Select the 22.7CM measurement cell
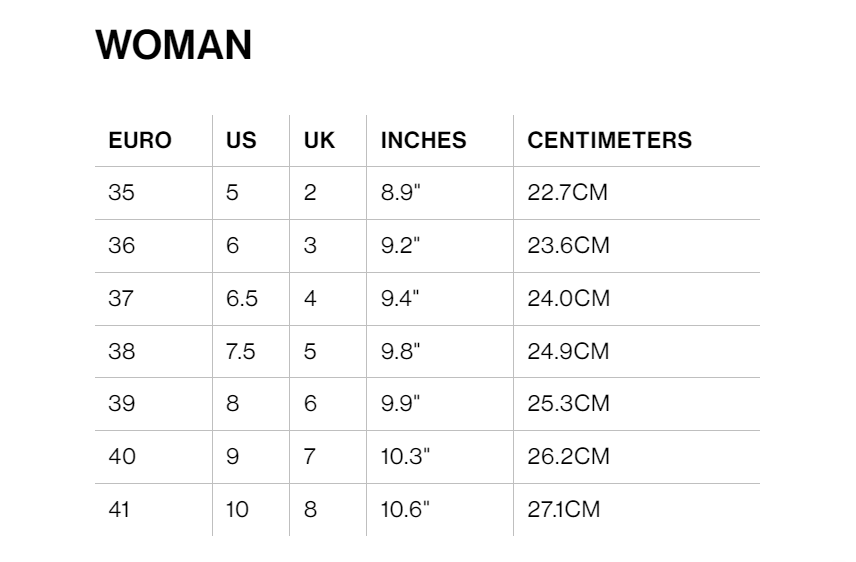 [x=567, y=192]
